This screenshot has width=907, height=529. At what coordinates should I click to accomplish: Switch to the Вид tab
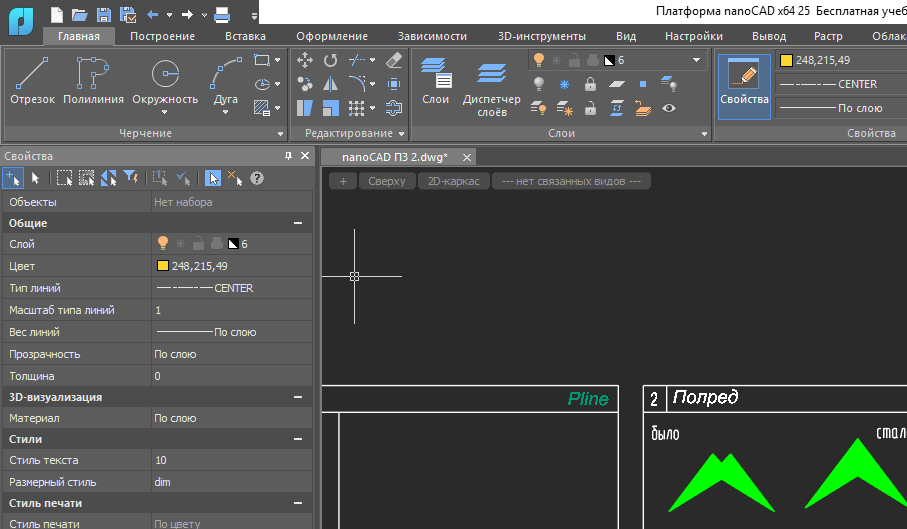click(x=626, y=36)
